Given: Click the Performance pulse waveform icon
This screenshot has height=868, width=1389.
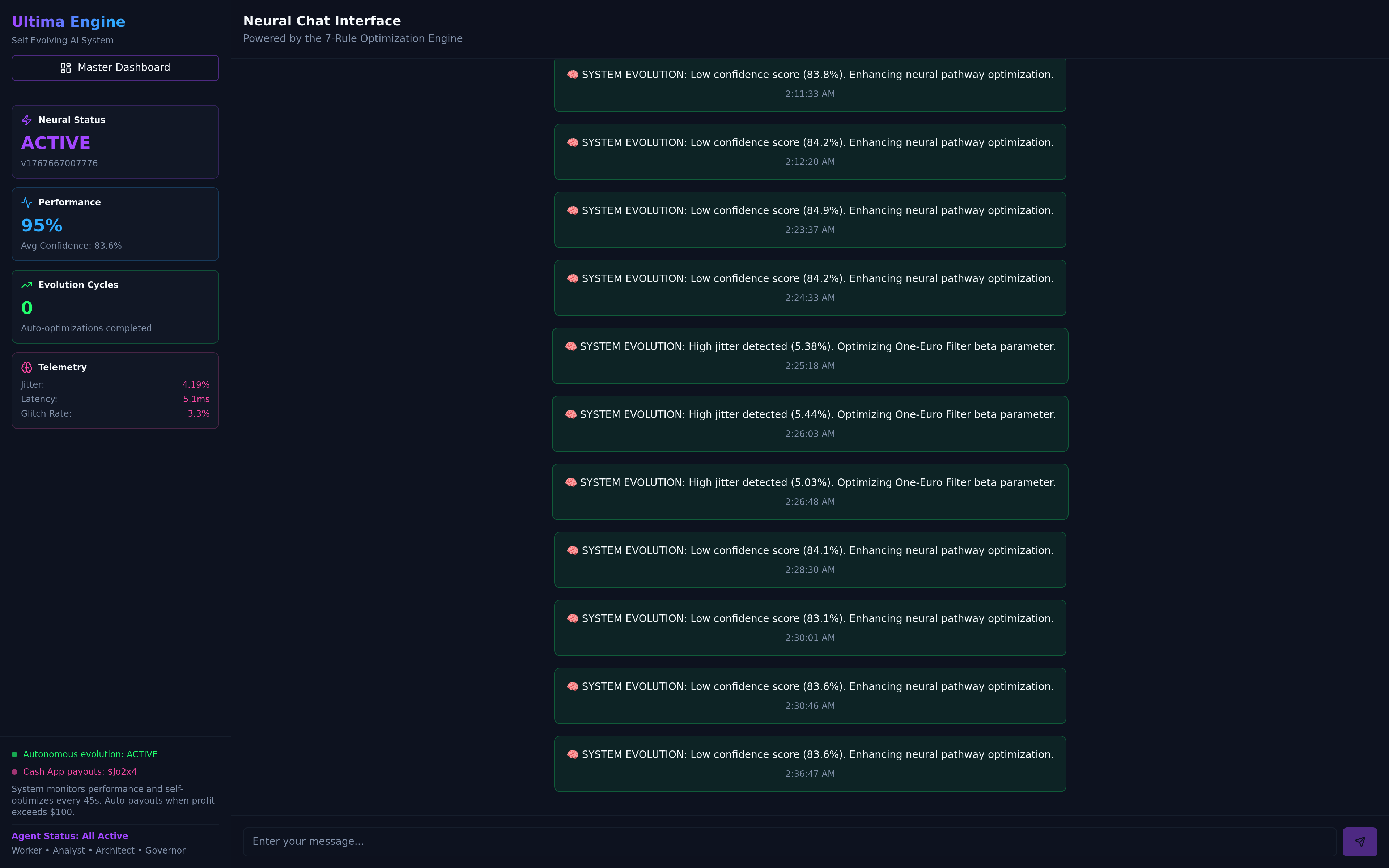Looking at the screenshot, I should pos(26,203).
